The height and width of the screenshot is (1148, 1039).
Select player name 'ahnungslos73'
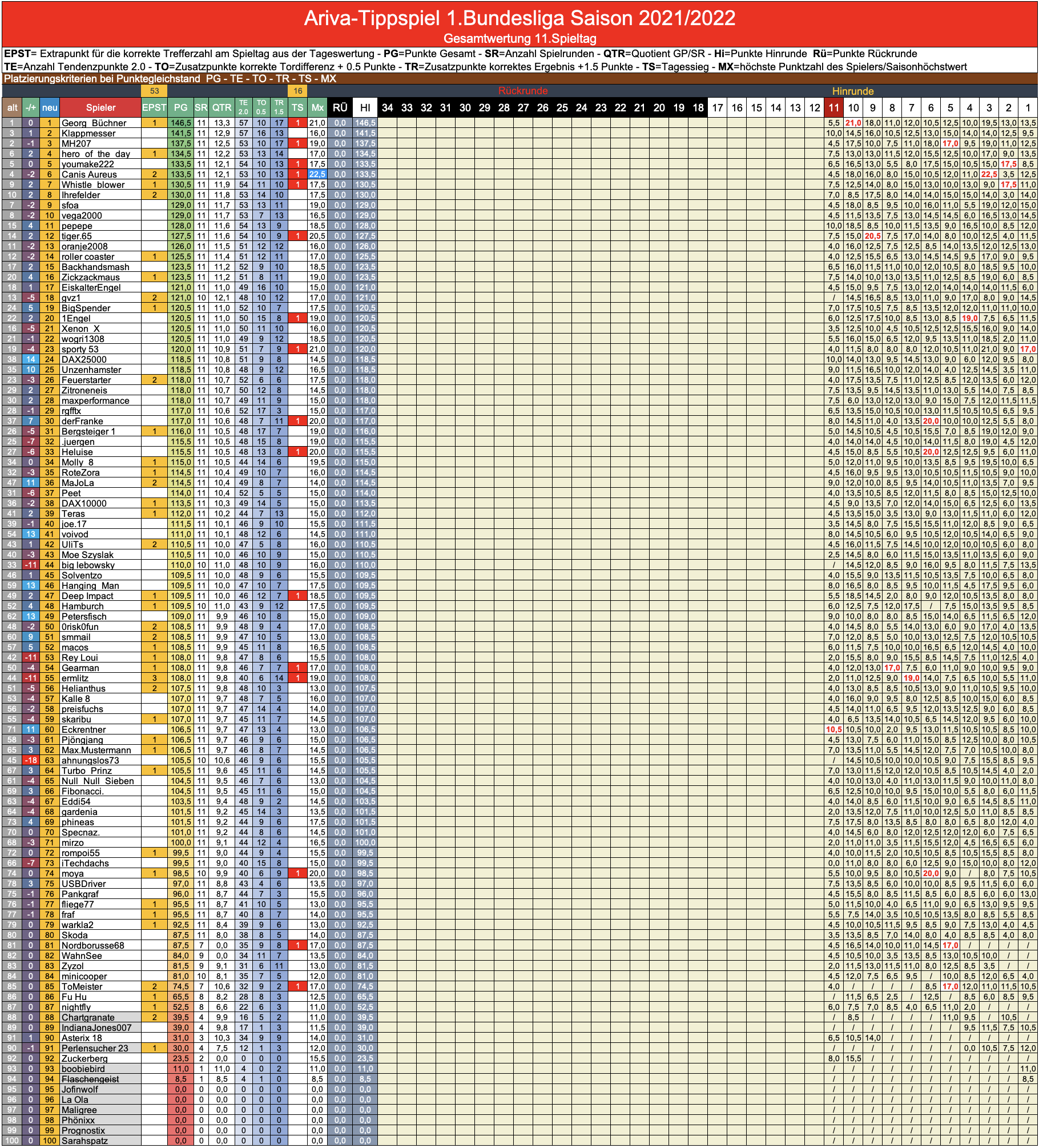click(x=90, y=760)
